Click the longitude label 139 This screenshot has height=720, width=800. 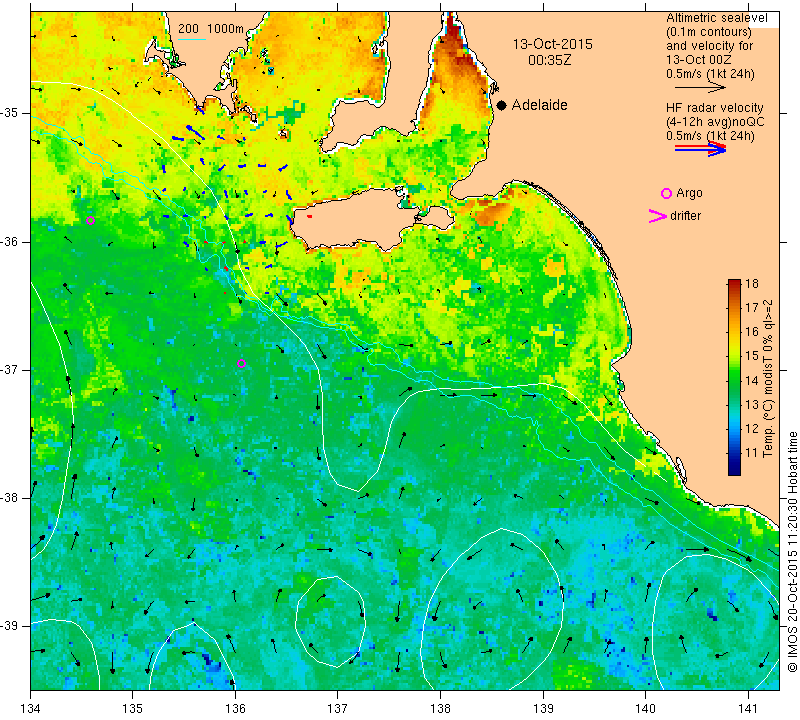pos(543,708)
